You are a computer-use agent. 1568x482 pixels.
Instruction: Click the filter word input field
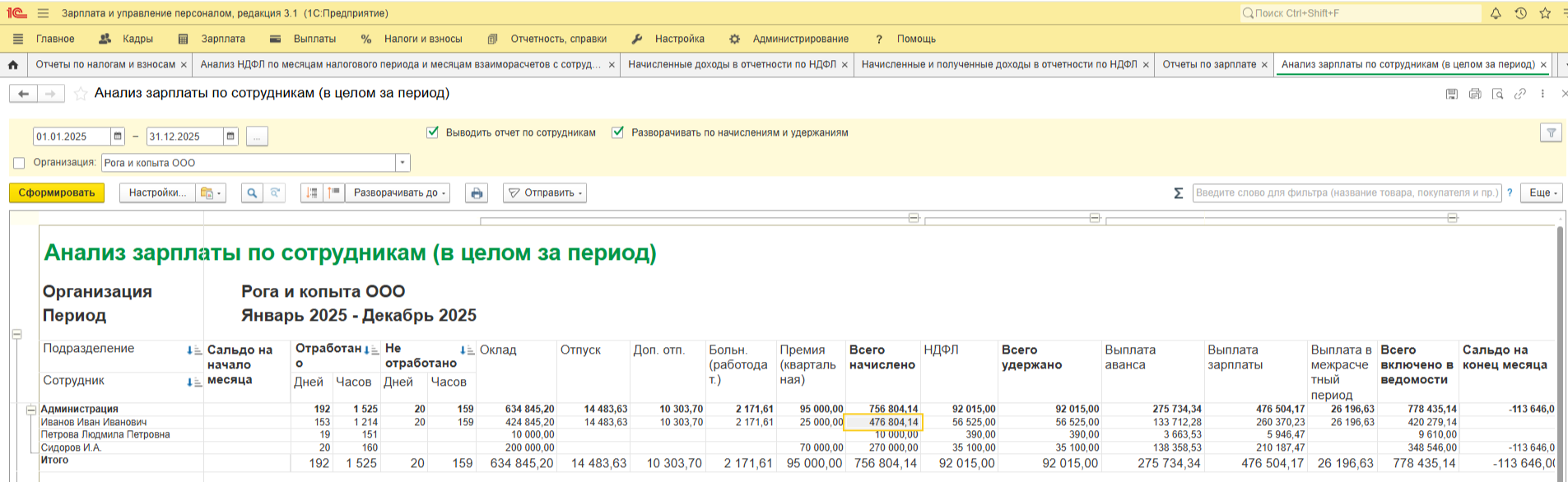(x=1347, y=192)
